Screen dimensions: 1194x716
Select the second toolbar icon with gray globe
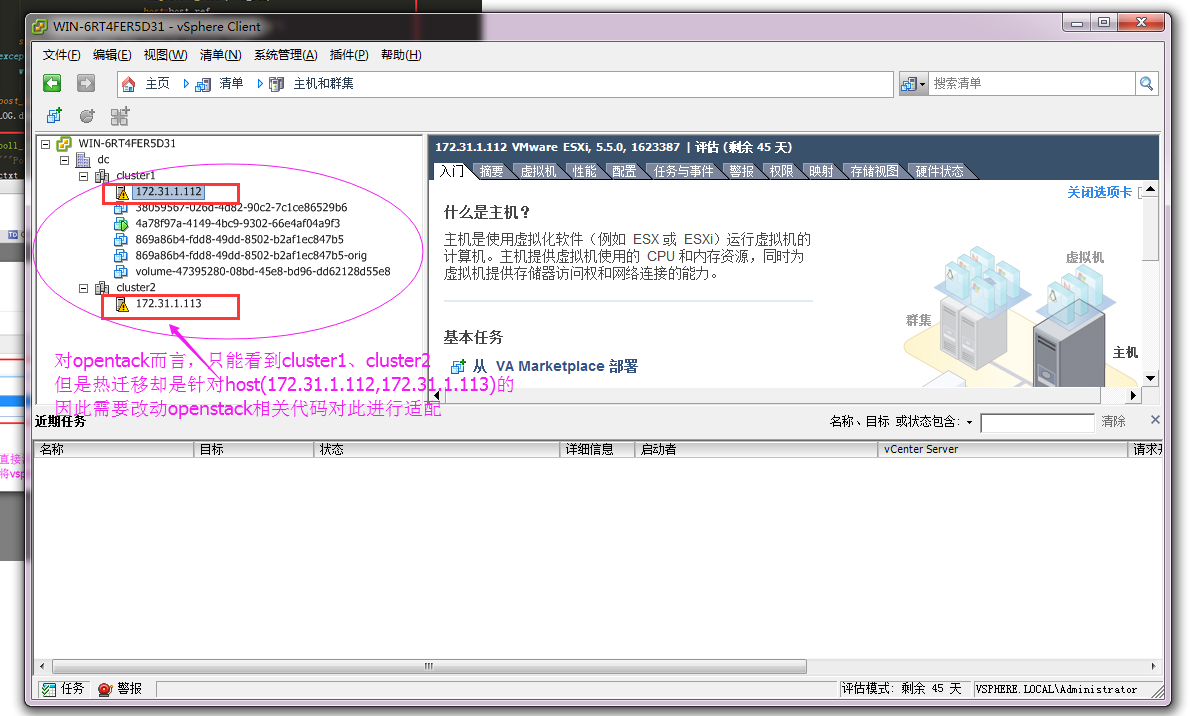click(87, 116)
